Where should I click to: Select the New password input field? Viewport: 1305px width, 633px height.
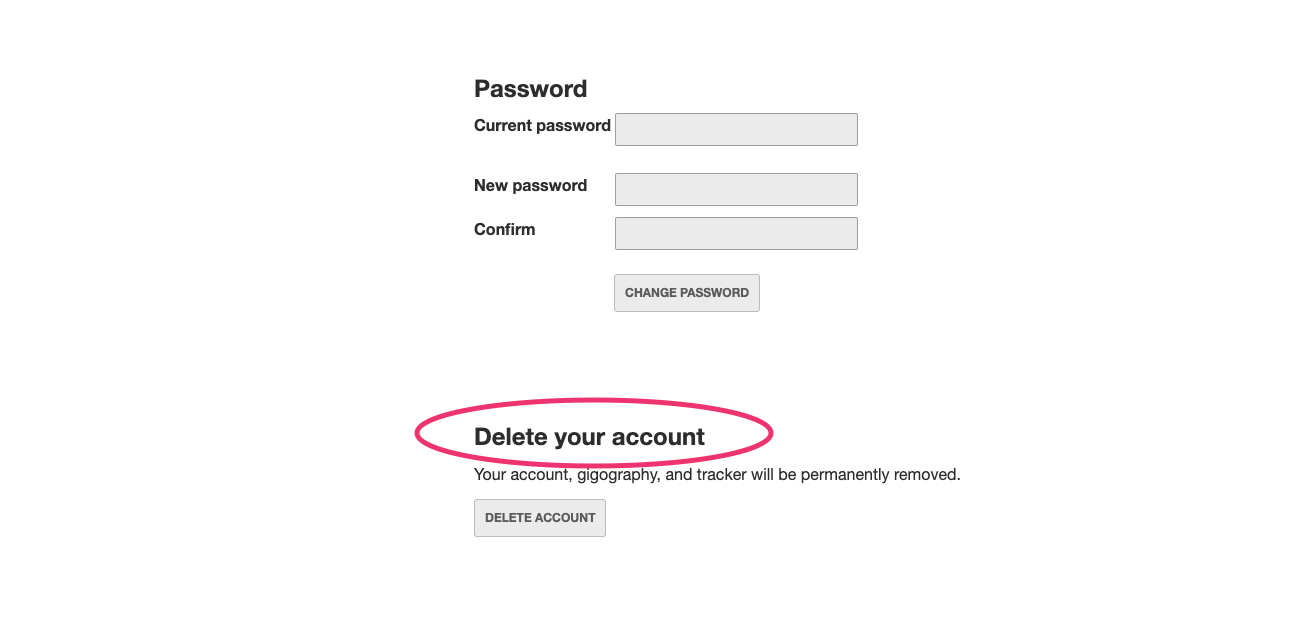tap(736, 189)
